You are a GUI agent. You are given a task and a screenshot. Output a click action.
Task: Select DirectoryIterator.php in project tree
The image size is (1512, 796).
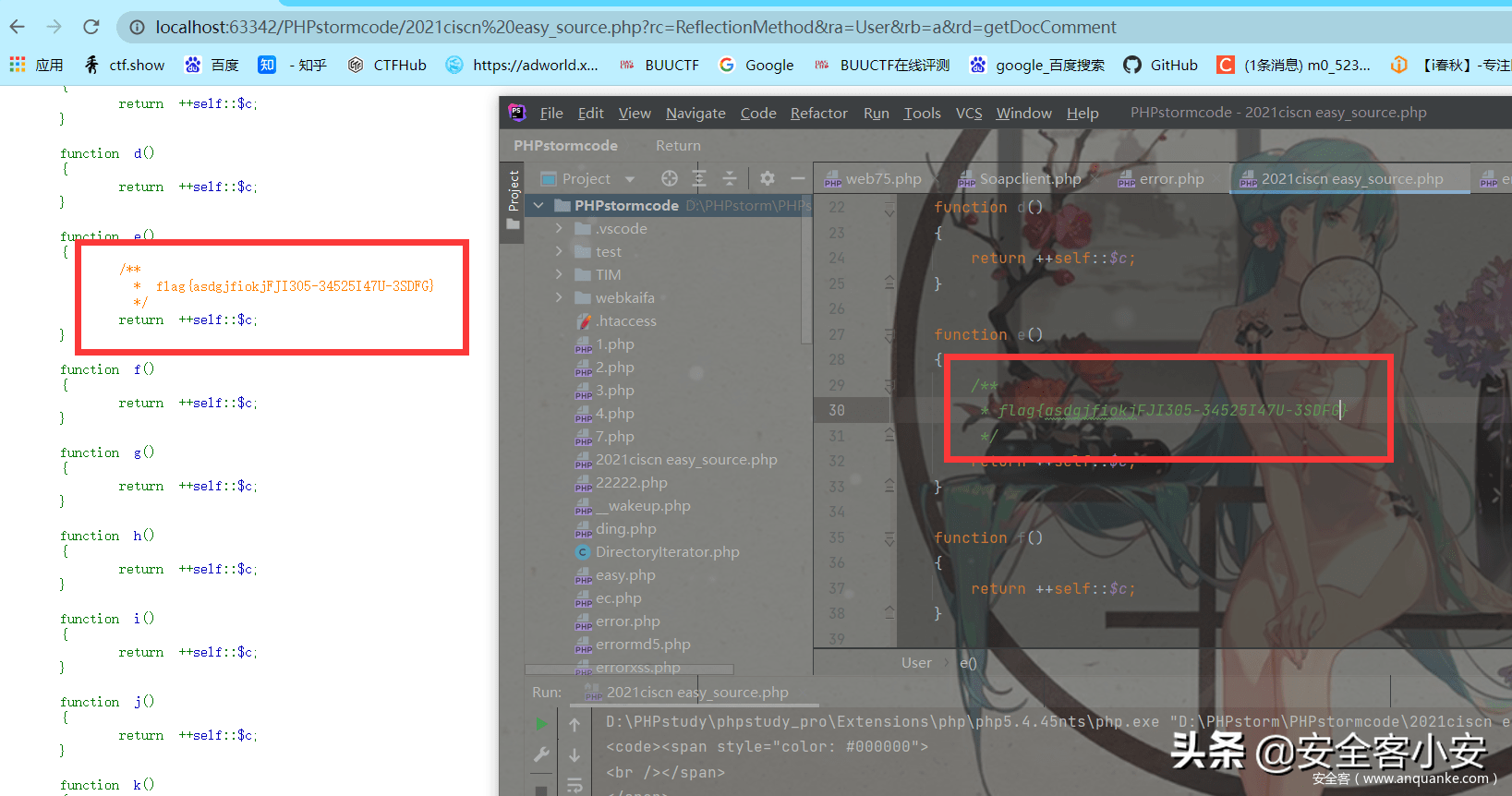click(658, 551)
